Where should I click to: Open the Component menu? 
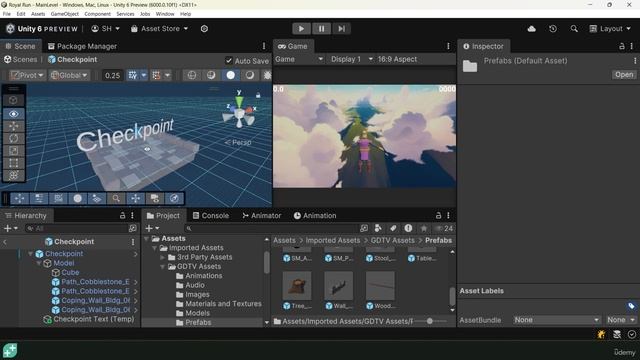(x=97, y=14)
